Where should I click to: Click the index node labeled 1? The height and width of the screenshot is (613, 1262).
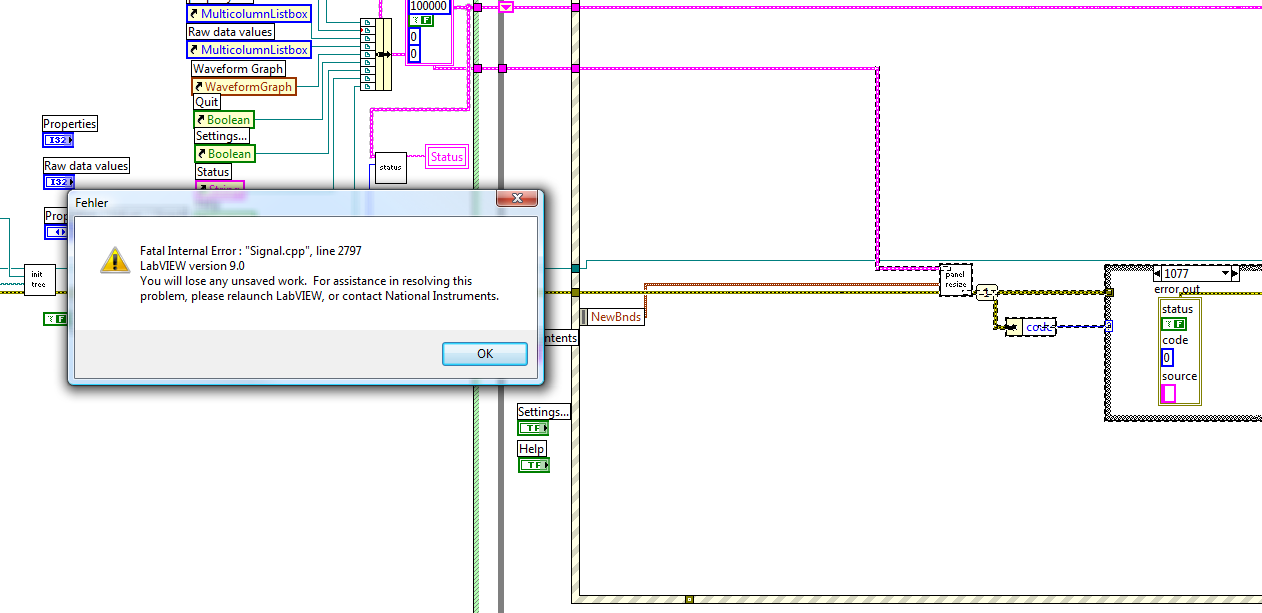pyautogui.click(x=987, y=292)
